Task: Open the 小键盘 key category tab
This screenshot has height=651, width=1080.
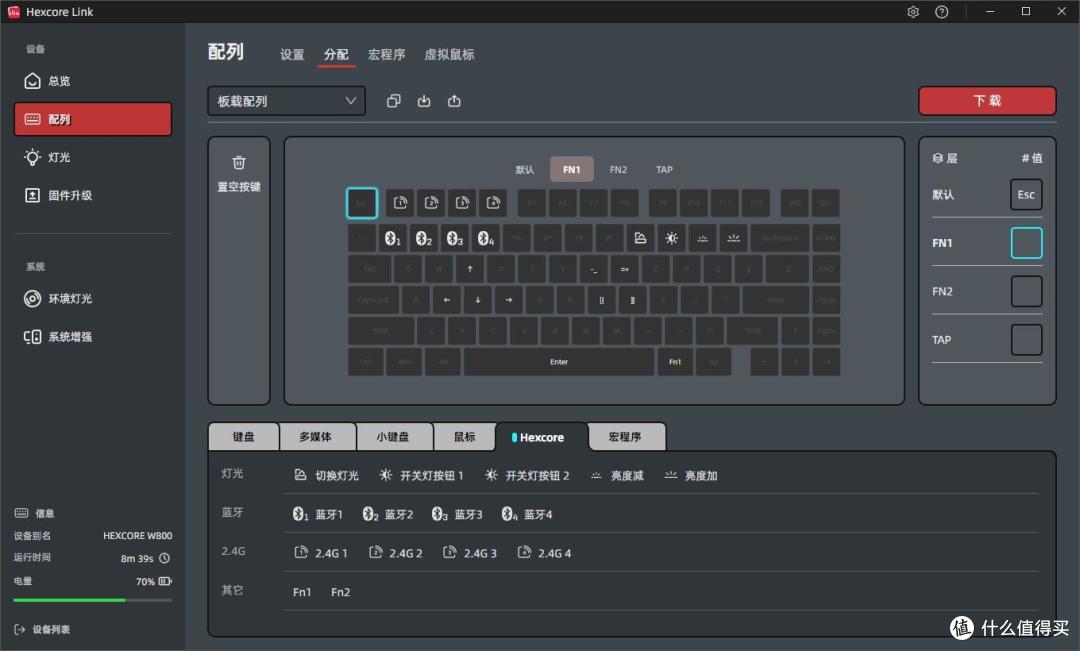Action: pyautogui.click(x=393, y=437)
